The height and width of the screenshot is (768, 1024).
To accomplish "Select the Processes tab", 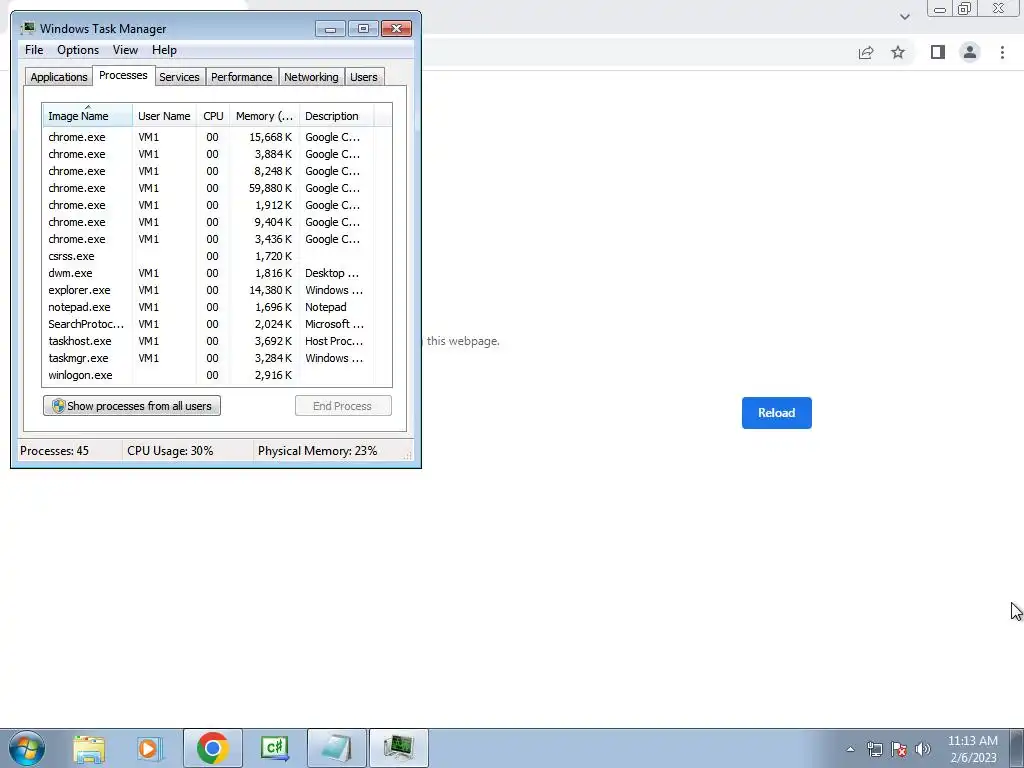I will pos(123,75).
